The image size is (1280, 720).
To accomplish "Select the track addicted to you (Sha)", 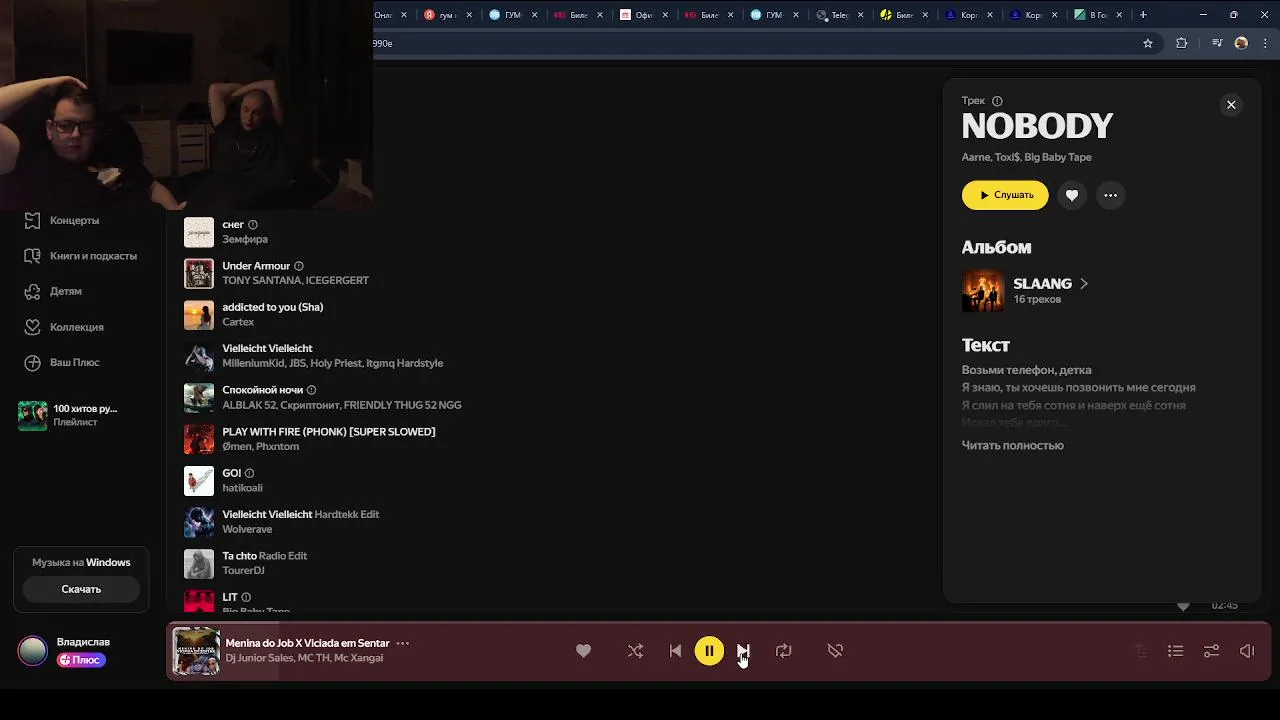I will [x=272, y=307].
